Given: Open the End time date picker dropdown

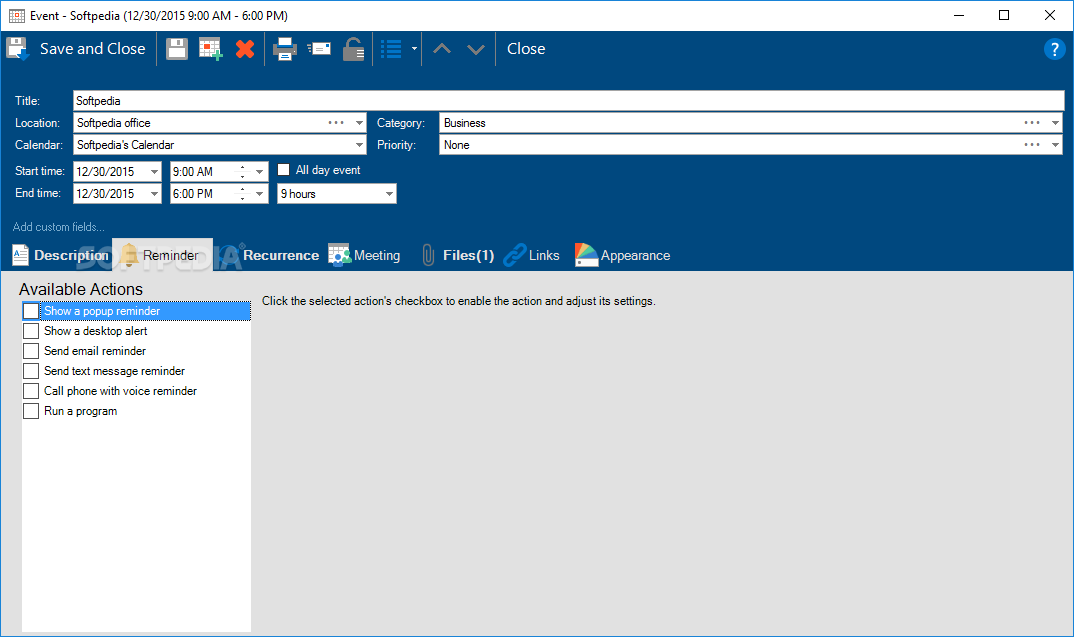Looking at the screenshot, I should [154, 194].
